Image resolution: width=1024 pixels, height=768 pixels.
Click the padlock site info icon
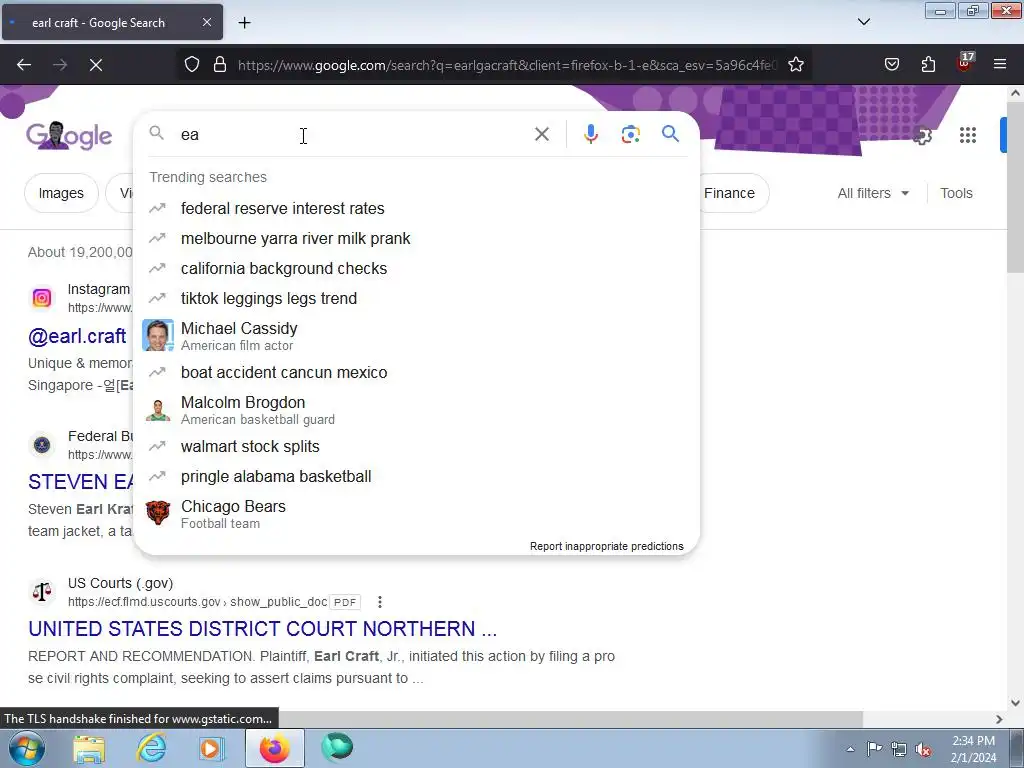point(220,65)
